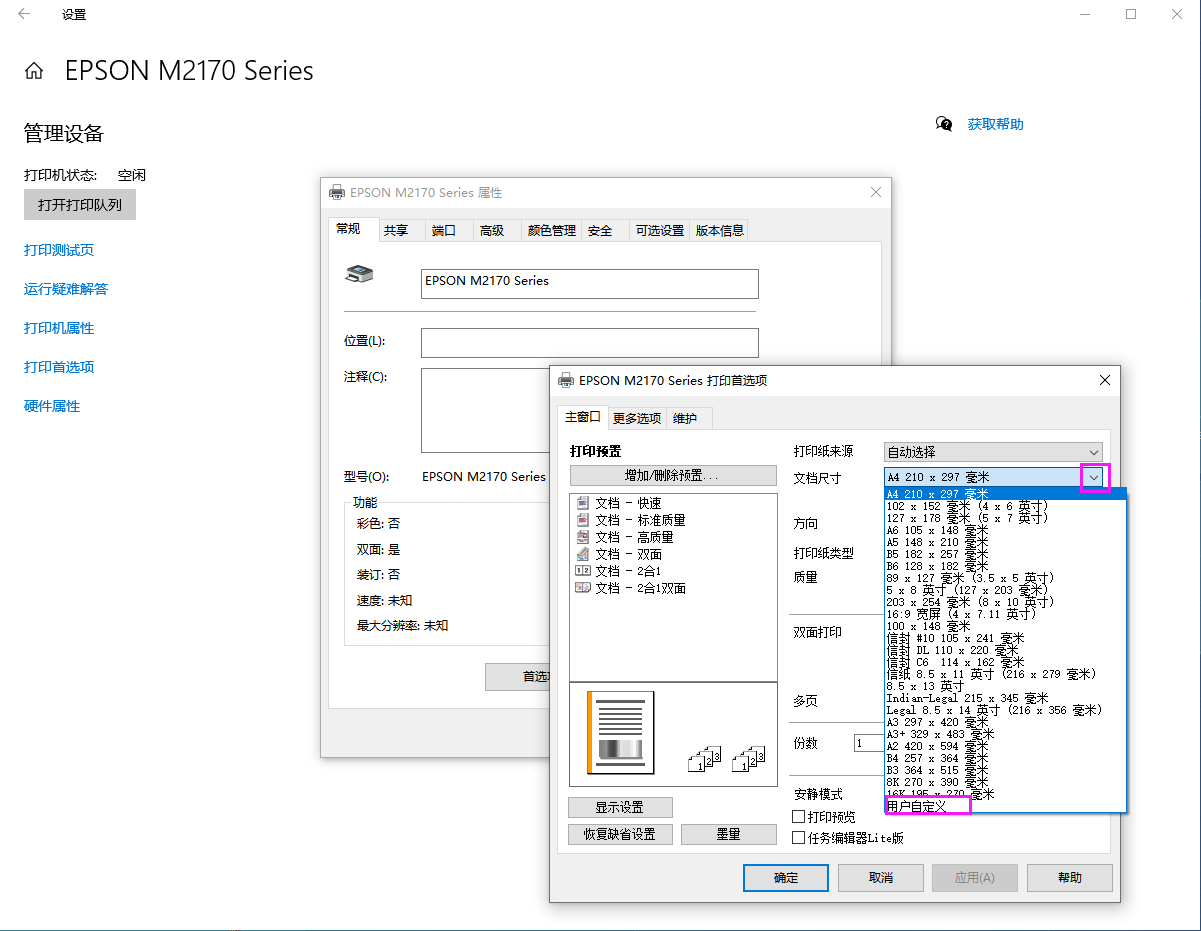1201x931 pixels.
Task: Open the 打印测试页 link
Action: (59, 250)
